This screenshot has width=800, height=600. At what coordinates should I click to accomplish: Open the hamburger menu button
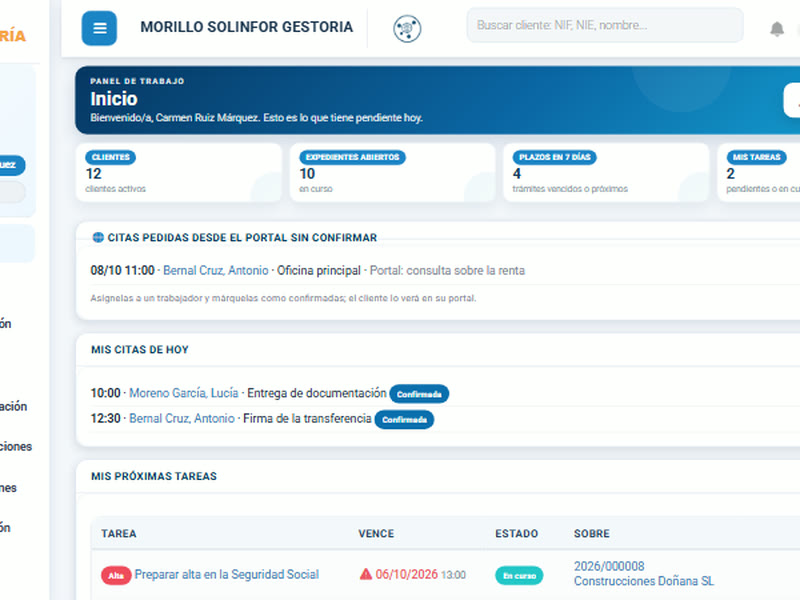pyautogui.click(x=99, y=28)
